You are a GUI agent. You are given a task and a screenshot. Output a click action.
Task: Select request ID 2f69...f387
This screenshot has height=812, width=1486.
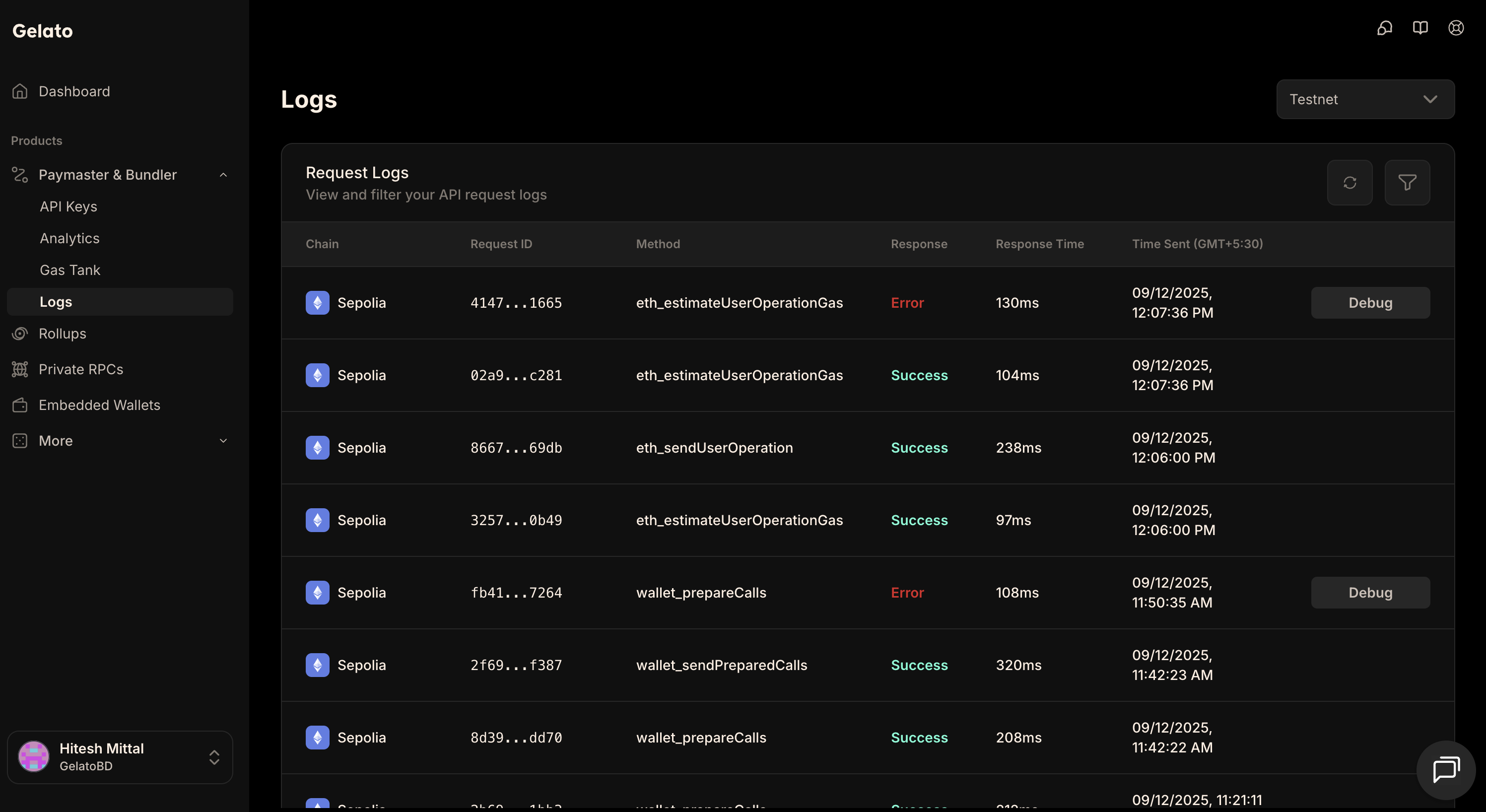[516, 665]
